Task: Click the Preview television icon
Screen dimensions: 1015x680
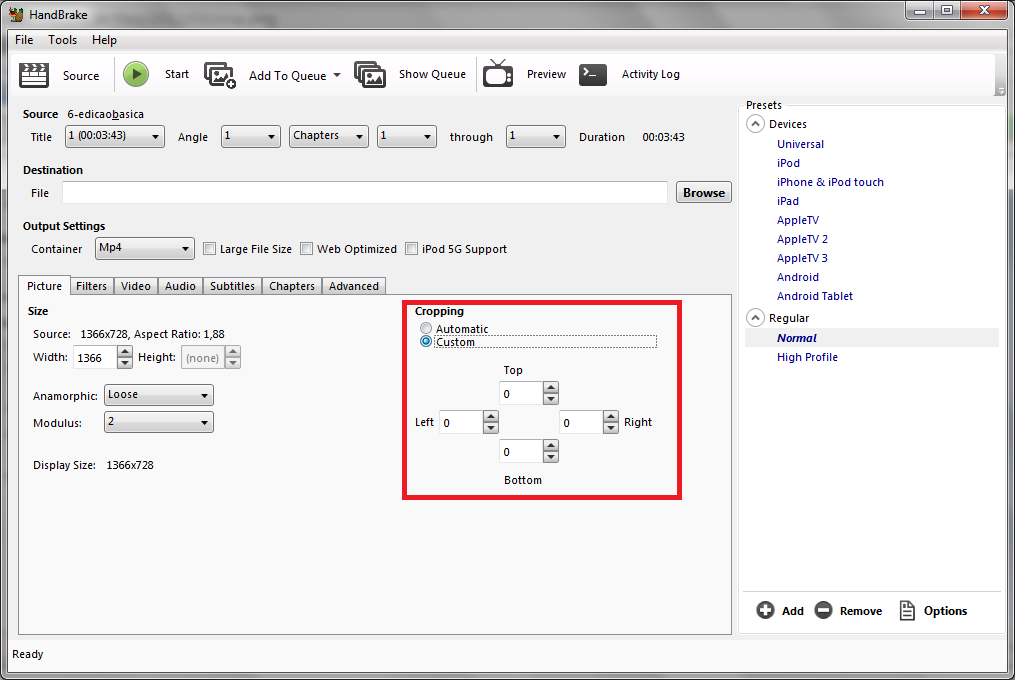Action: [x=498, y=73]
